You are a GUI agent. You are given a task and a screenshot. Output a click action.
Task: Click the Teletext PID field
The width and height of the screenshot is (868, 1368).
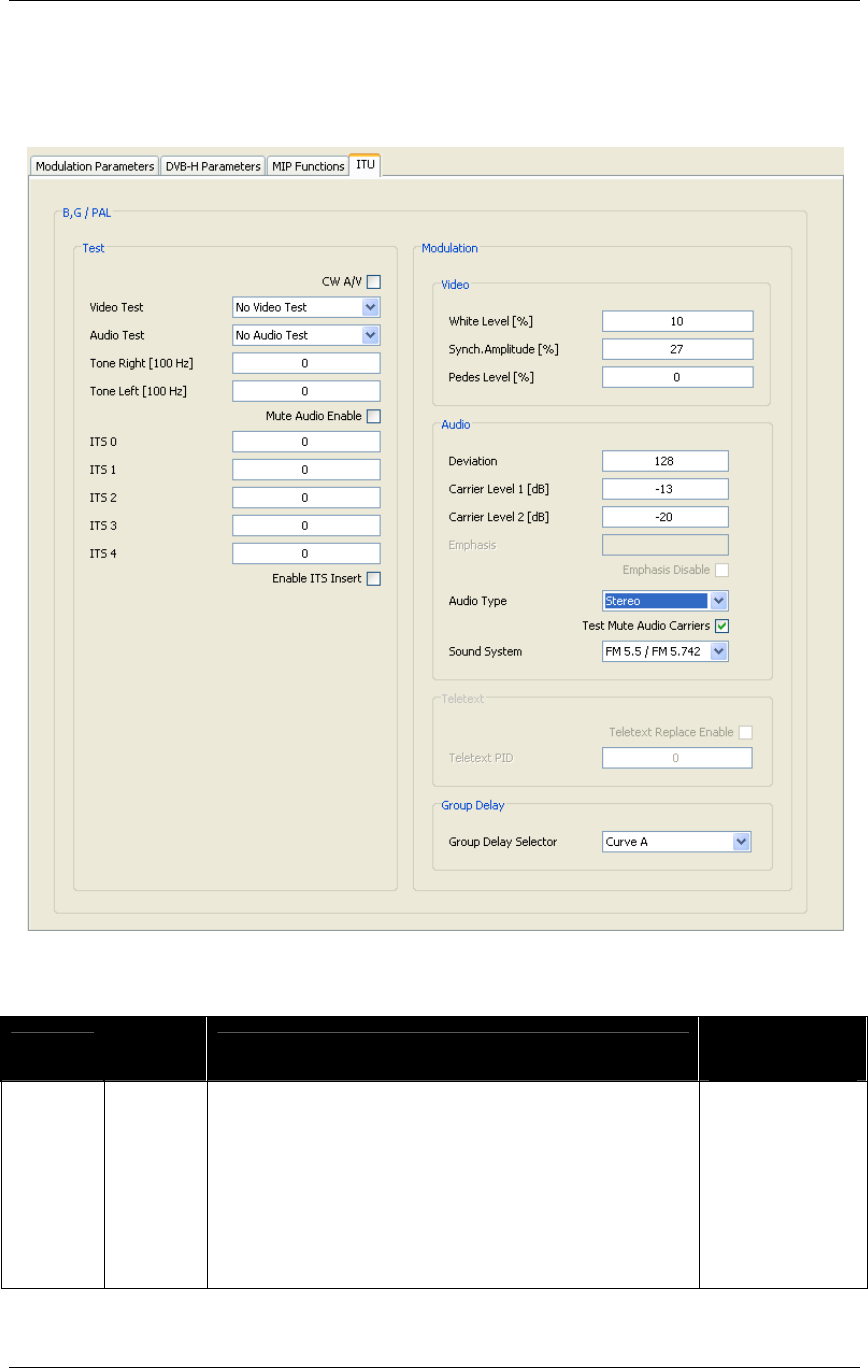point(677,759)
